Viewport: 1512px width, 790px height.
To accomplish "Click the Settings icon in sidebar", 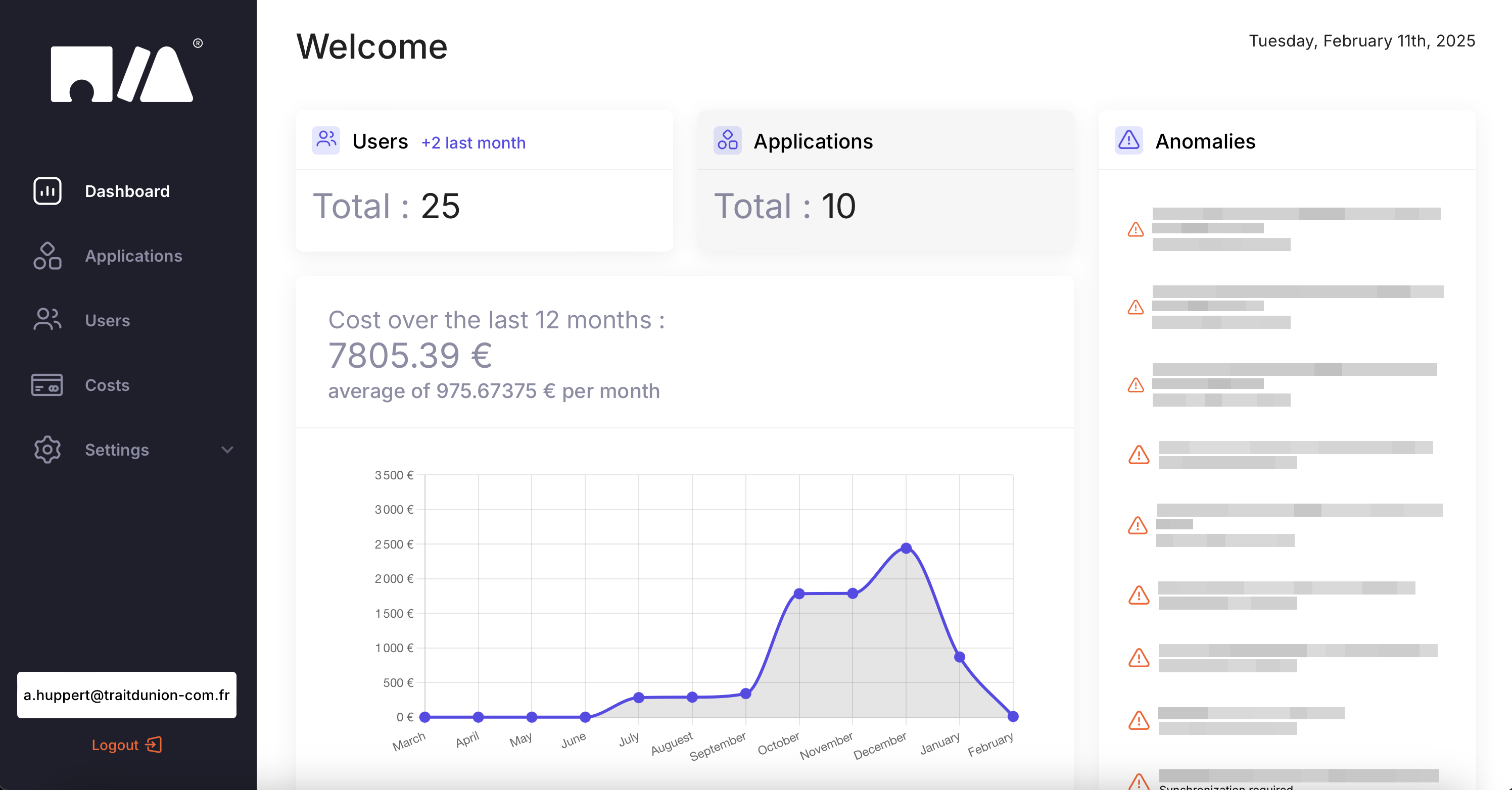I will [x=47, y=449].
